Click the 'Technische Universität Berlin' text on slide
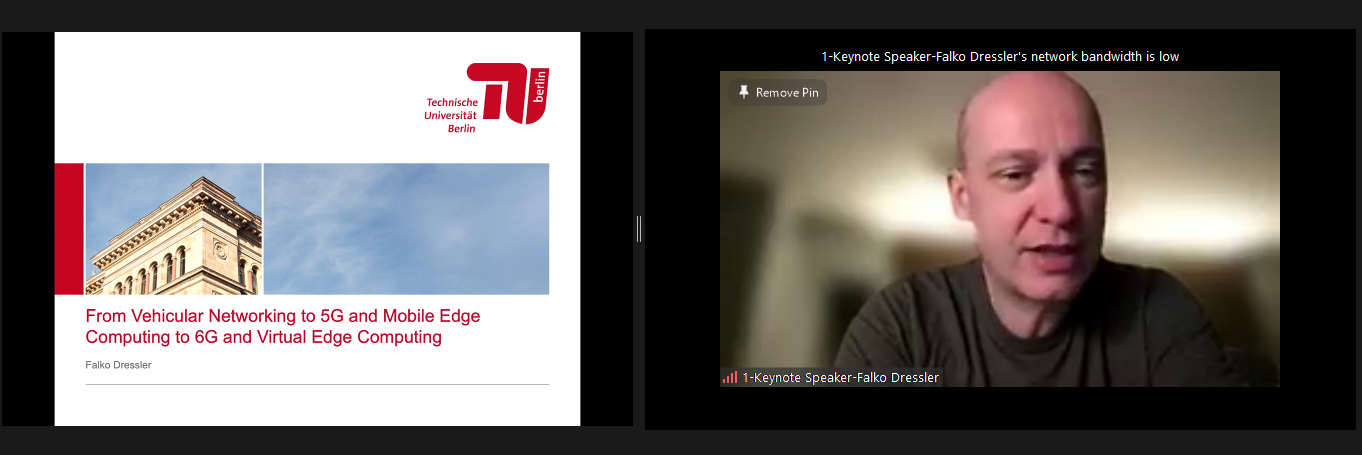Screen dimensions: 1362x455 click(451, 115)
